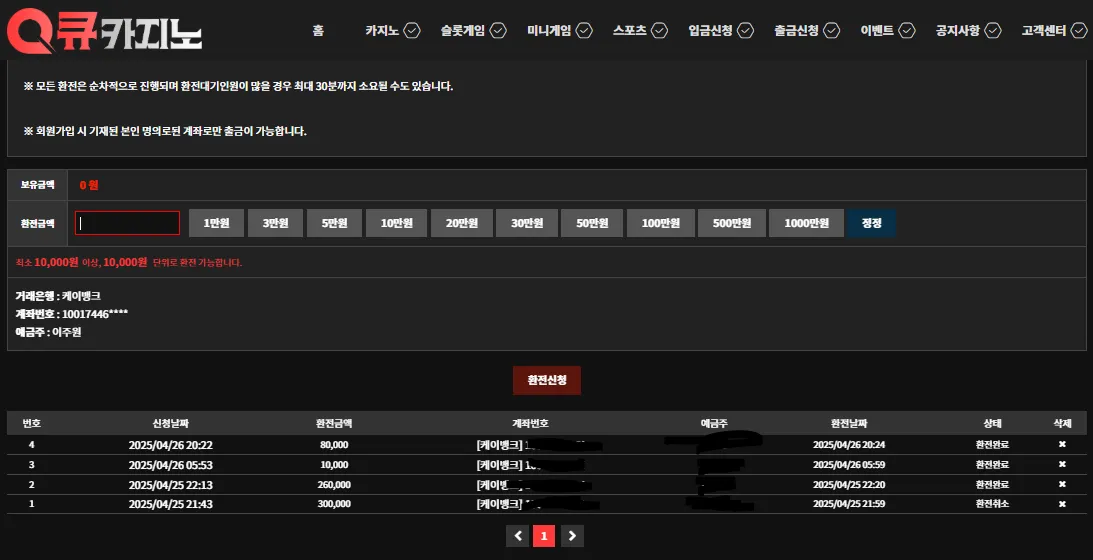Delete withdrawal row number 3
The image size is (1093, 560).
pos(1062,464)
